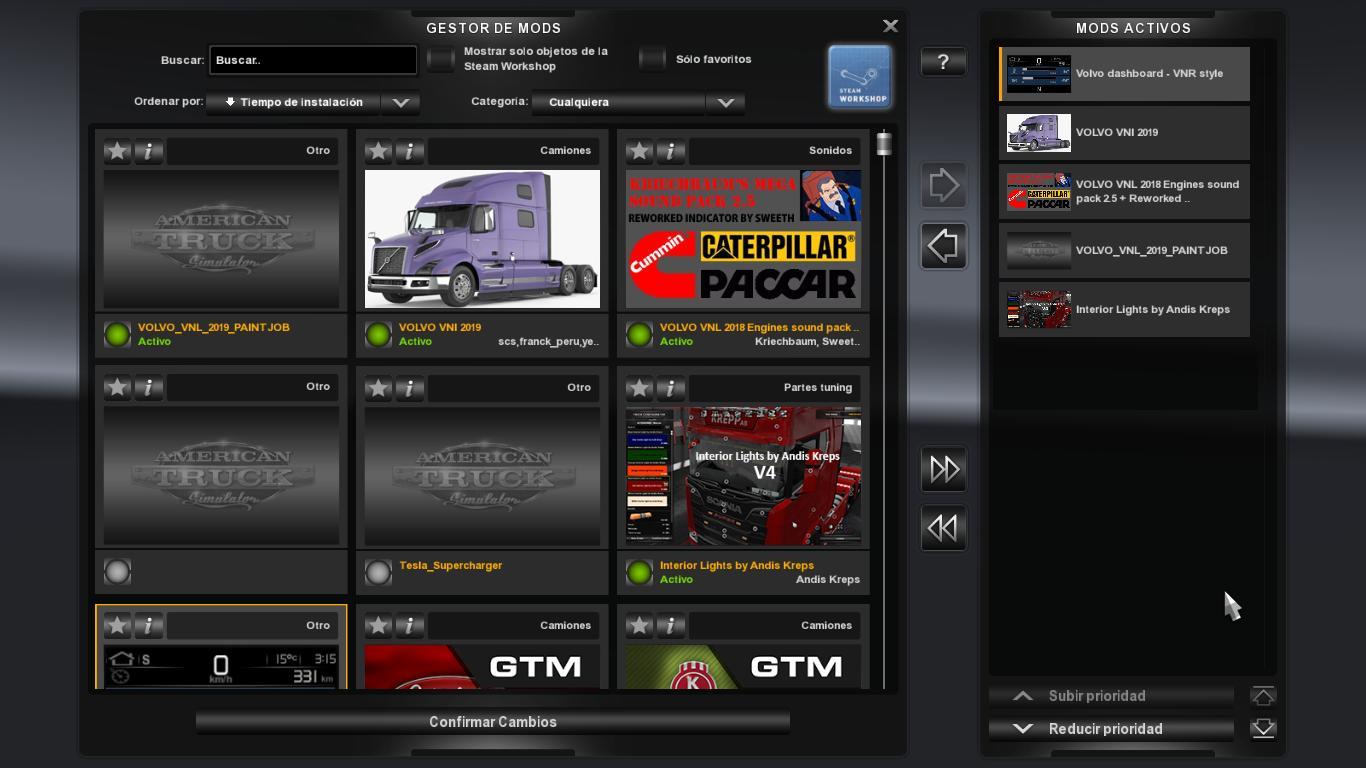Click the left arrow to deactivate mod
1366x768 pixels.
pyautogui.click(x=943, y=246)
